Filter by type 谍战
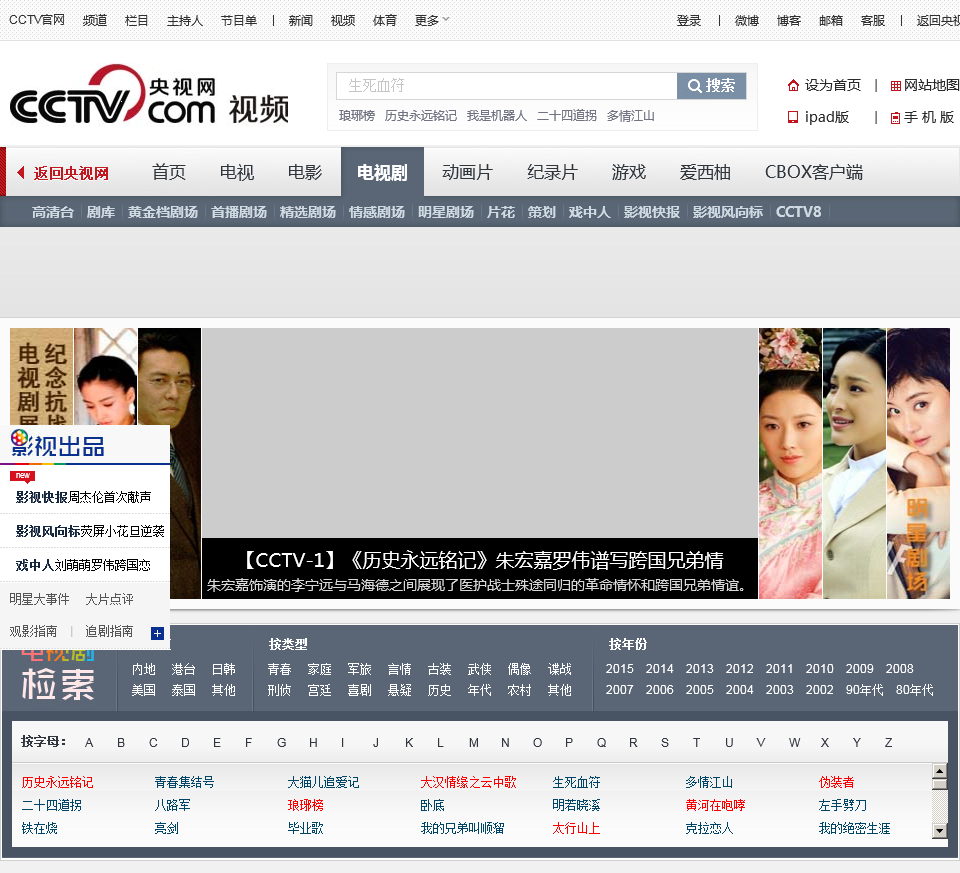 coord(560,669)
